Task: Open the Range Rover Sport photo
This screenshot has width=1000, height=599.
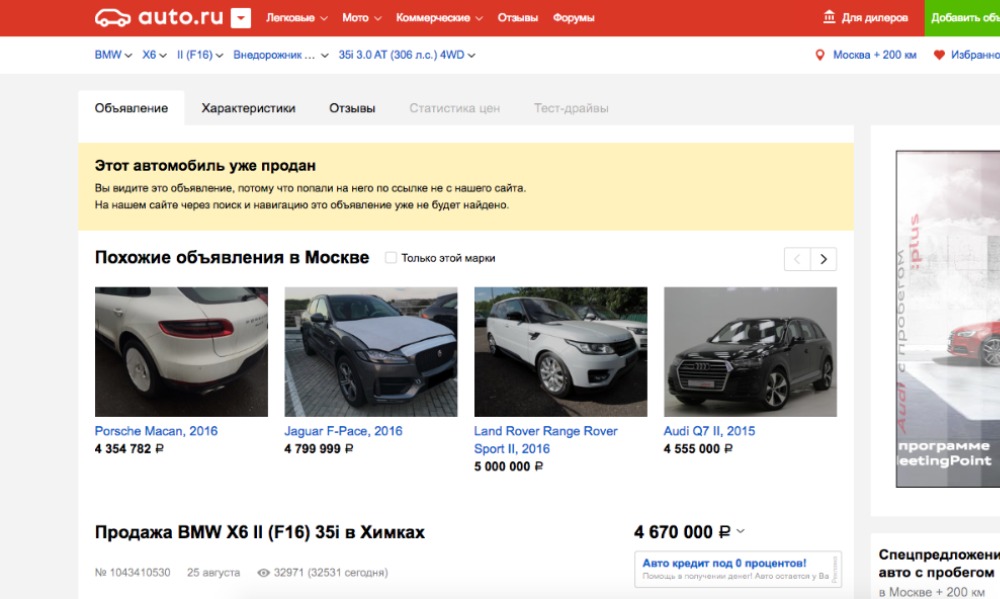Action: (x=561, y=351)
